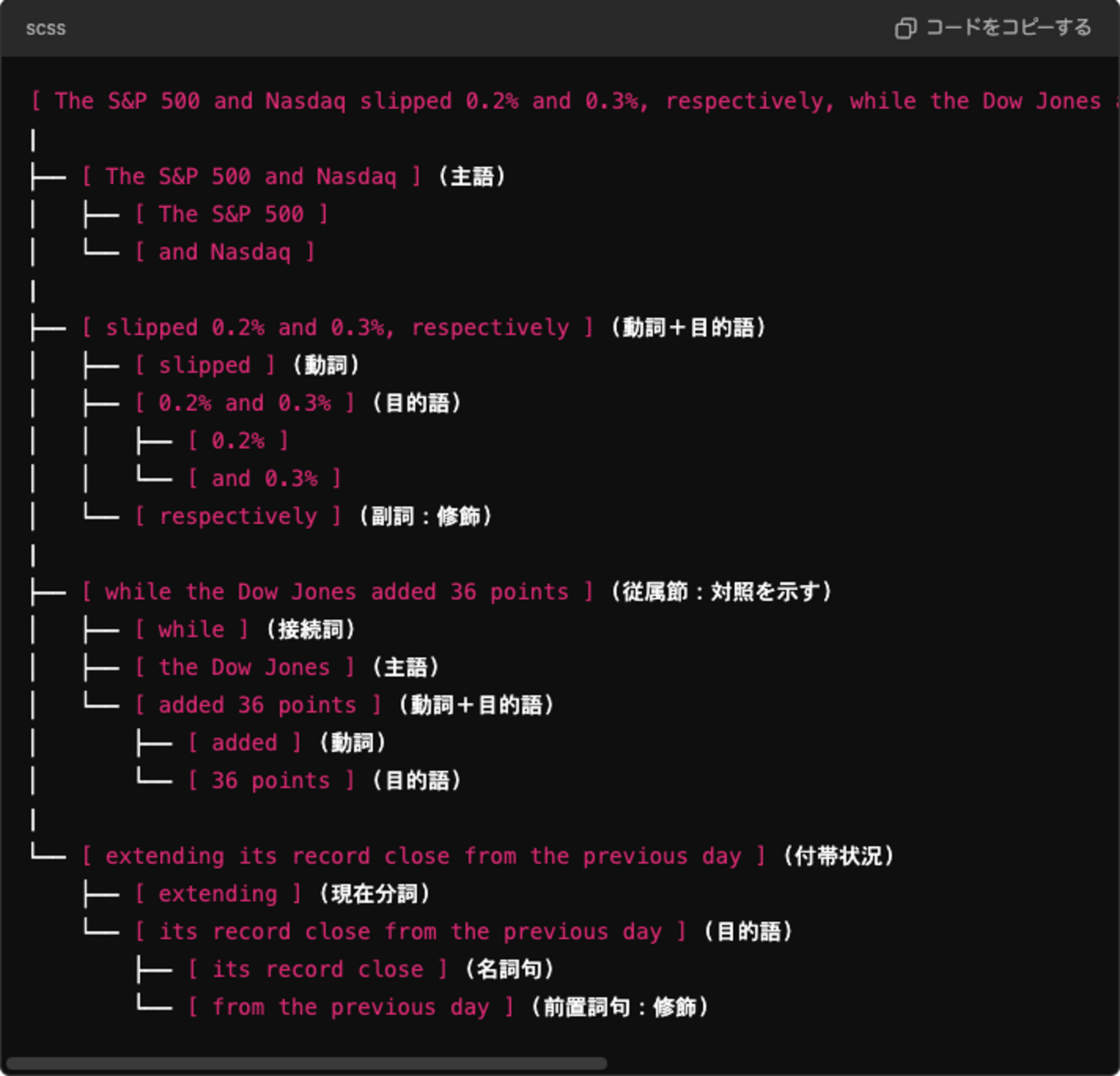Screen dimensions: 1120x1076
Task: Click 主語 label beside 'the Dow Jones'
Action: pos(406,667)
